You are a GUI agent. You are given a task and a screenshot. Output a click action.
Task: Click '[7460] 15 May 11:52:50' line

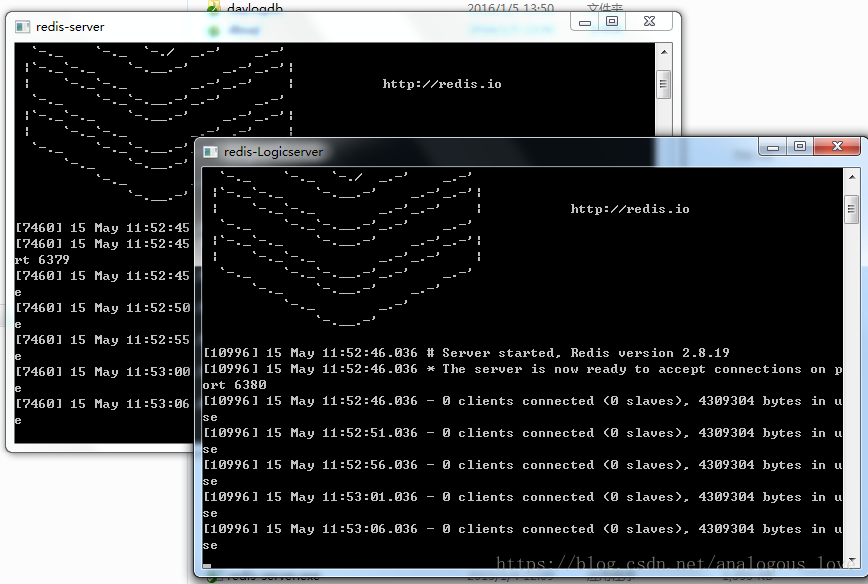click(x=103, y=308)
